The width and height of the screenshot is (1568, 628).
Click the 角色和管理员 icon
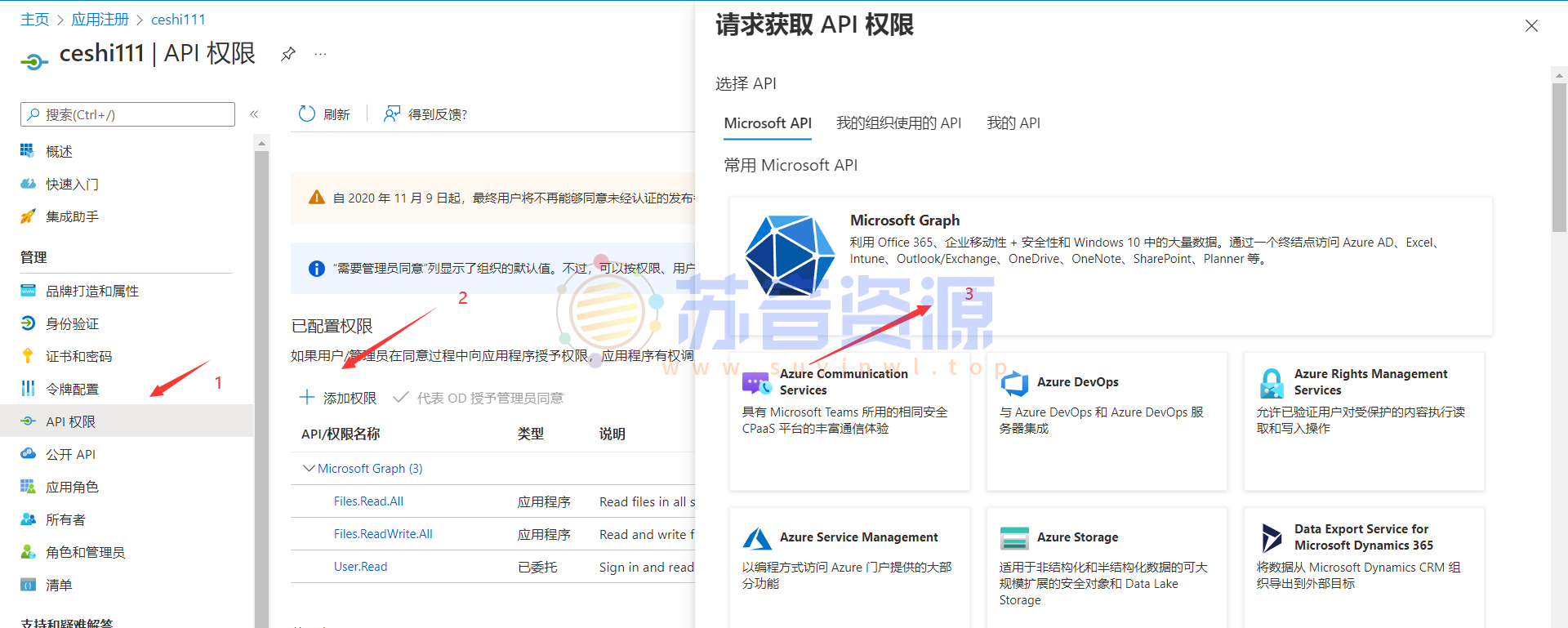click(x=28, y=552)
